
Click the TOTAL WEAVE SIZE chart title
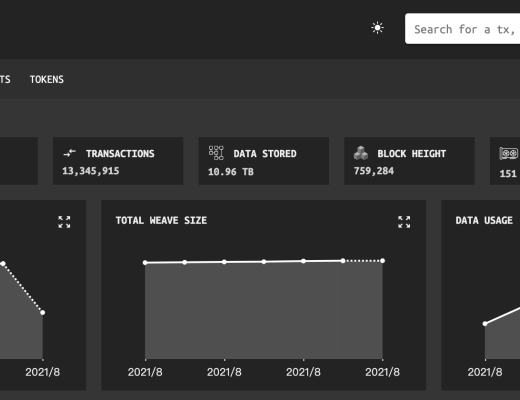point(161,220)
